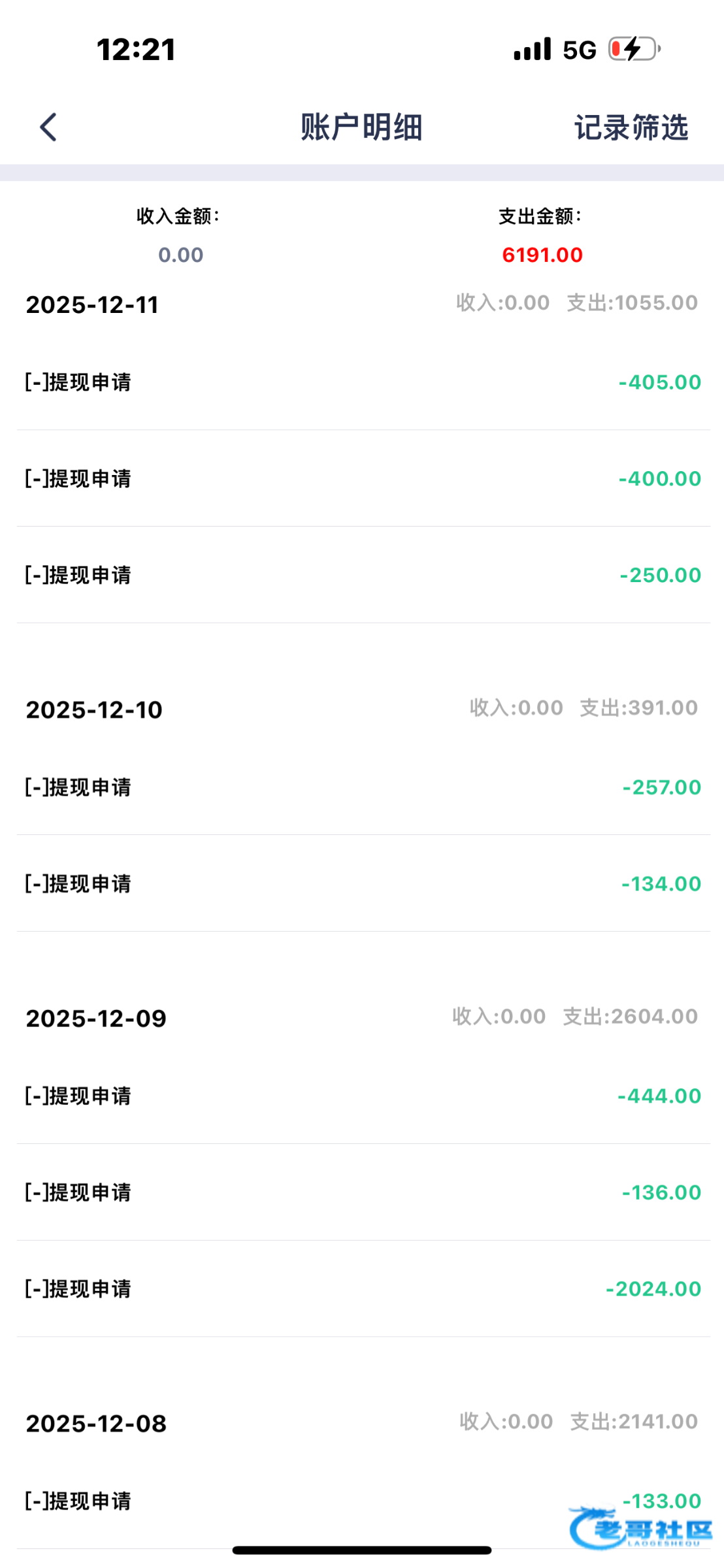Tap the 账户明细 page title

pos(361,127)
